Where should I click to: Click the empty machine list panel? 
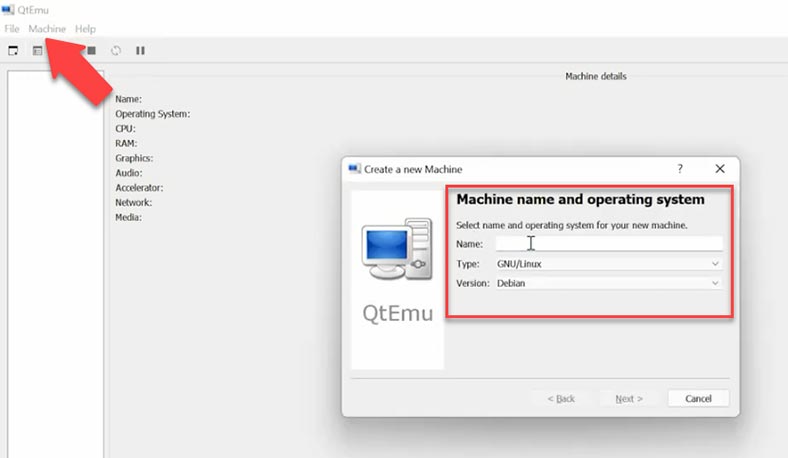tap(55, 264)
